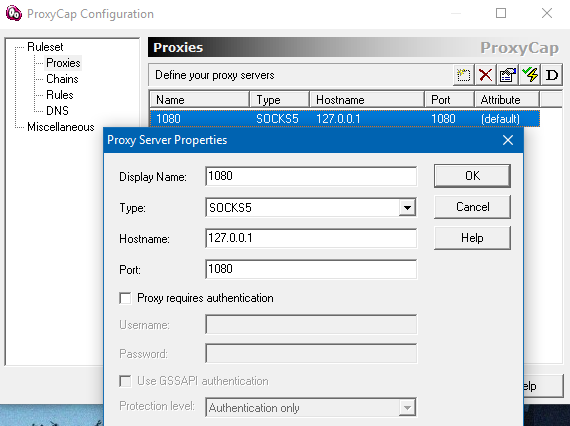
Task: Select DNS in the tree
Action: (57, 110)
